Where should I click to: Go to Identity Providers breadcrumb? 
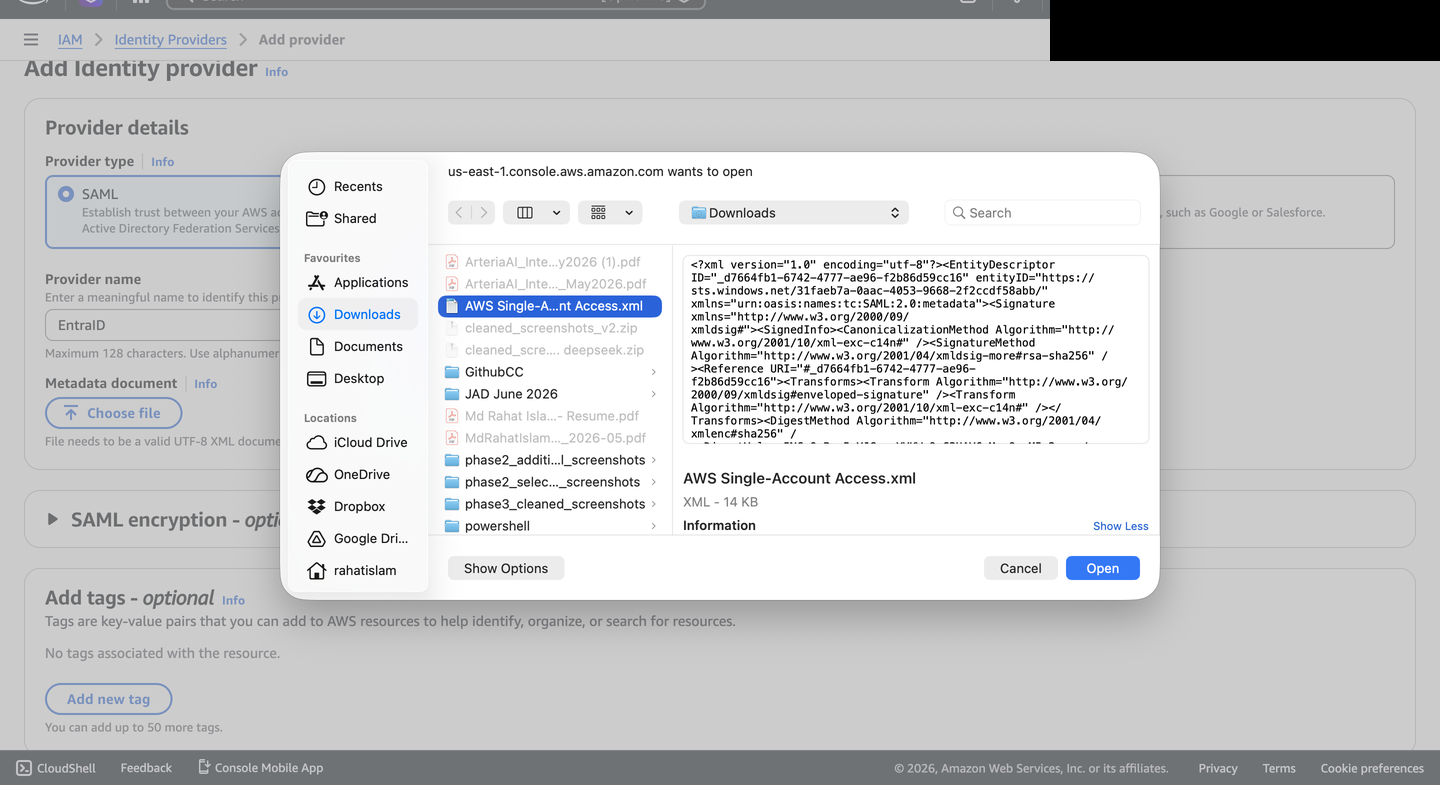(170, 40)
